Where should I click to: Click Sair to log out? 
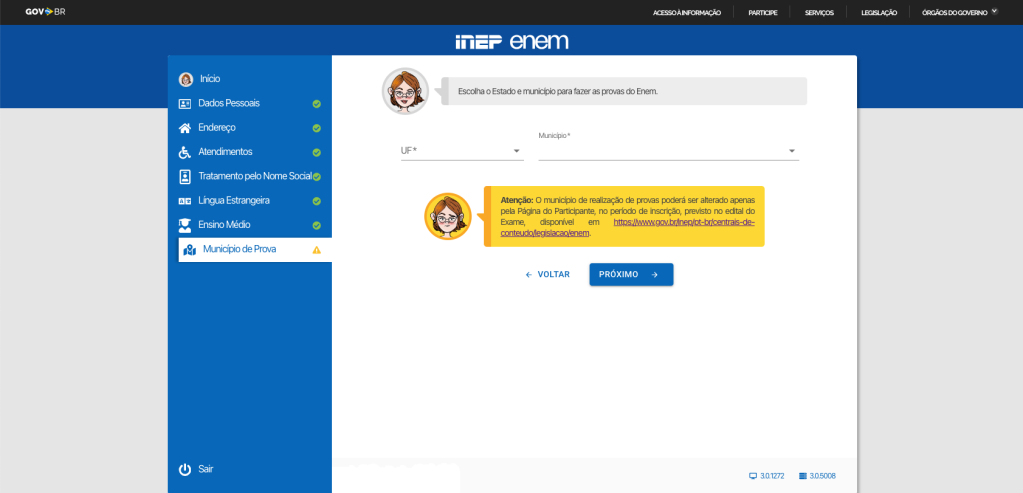click(205, 470)
